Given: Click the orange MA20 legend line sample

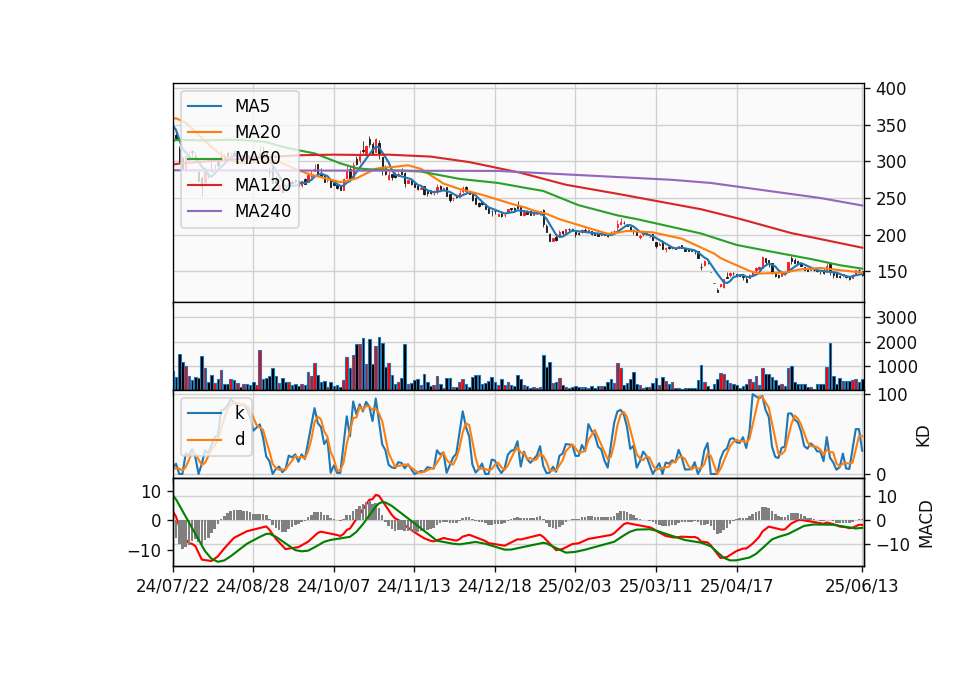Looking at the screenshot, I should coord(204,132).
